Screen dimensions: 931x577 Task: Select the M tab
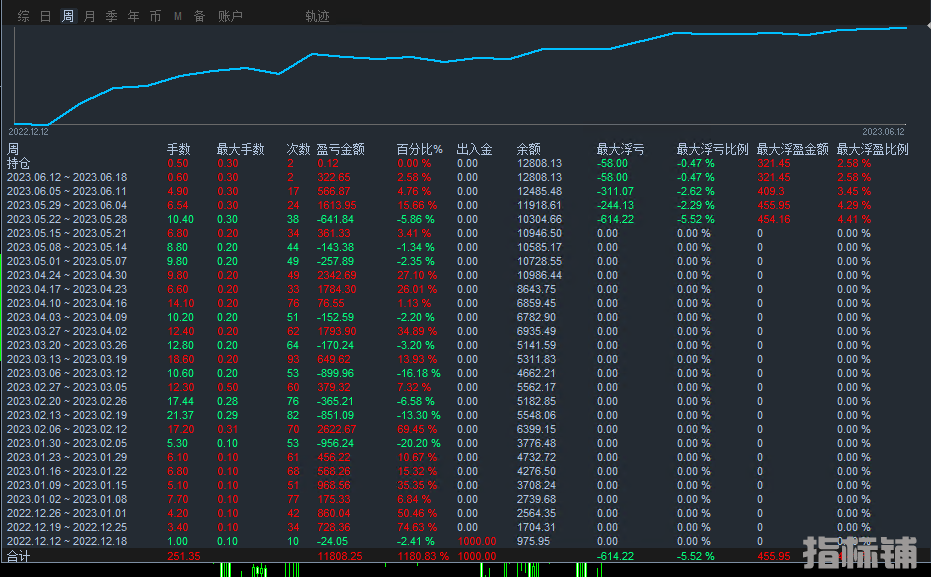pos(178,16)
